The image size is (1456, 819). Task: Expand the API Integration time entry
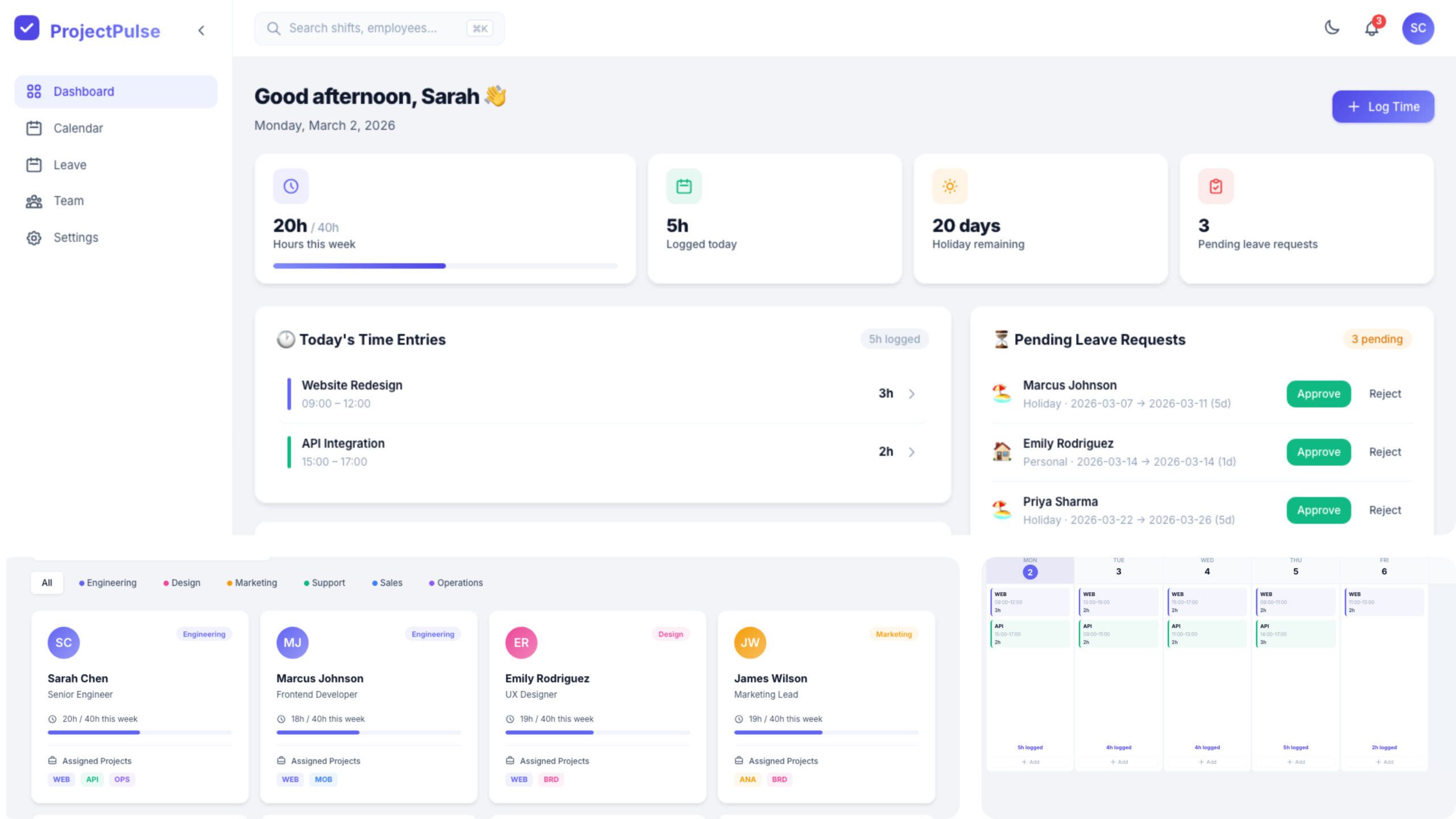912,452
